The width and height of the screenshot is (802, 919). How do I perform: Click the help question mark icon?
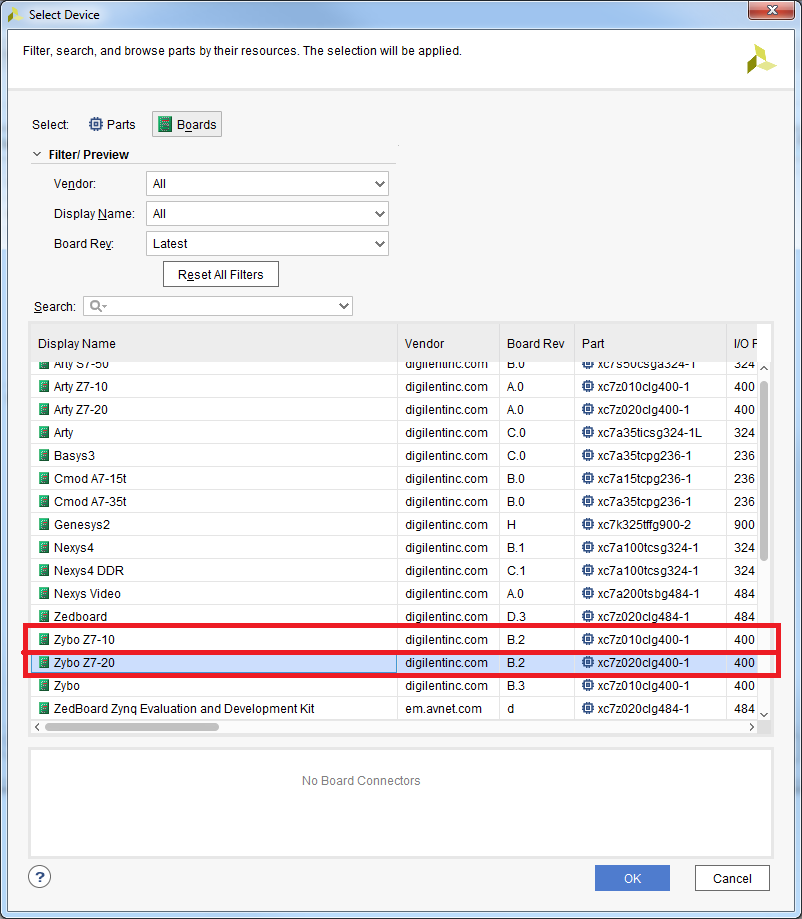(x=39, y=877)
